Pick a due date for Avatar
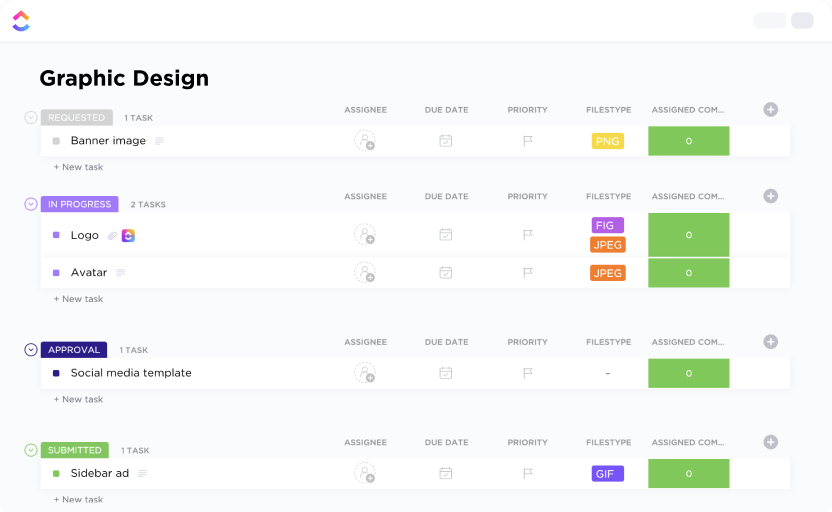Image resolution: width=832 pixels, height=512 pixels. [446, 273]
